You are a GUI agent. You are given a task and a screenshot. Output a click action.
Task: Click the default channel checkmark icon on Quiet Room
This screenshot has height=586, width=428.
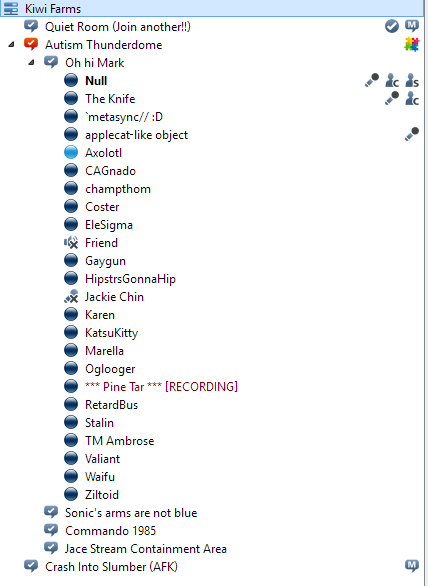click(x=392, y=26)
